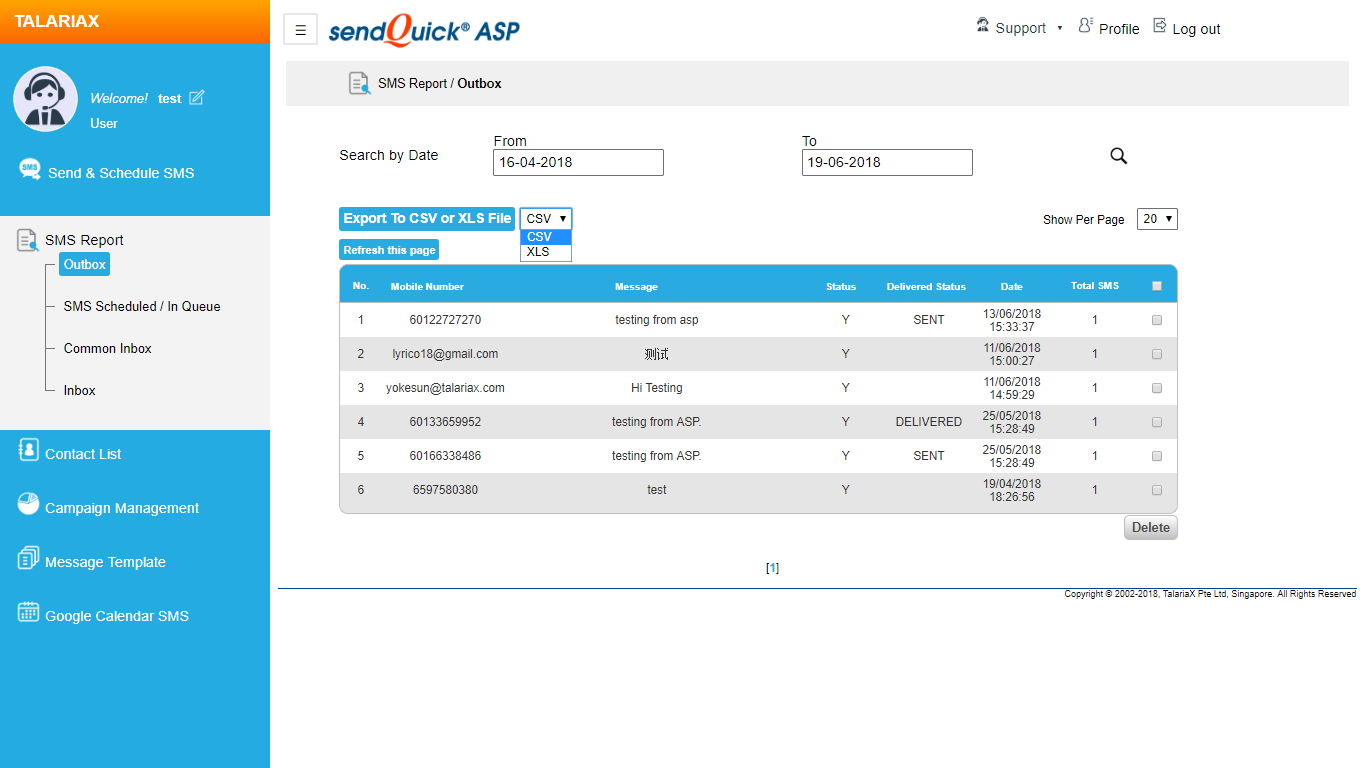Screen dimensions: 1366x768
Task: Click the Delivered Status column header
Action: click(x=926, y=287)
